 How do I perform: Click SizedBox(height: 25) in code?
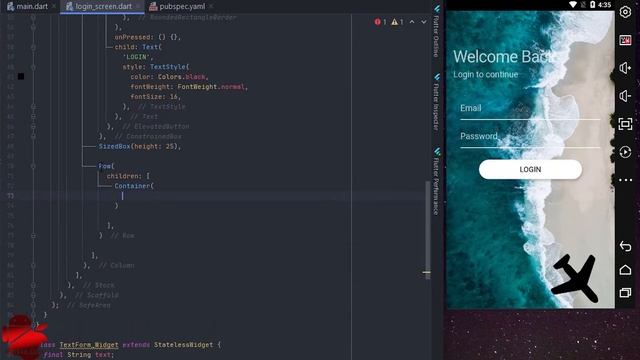[x=139, y=146]
